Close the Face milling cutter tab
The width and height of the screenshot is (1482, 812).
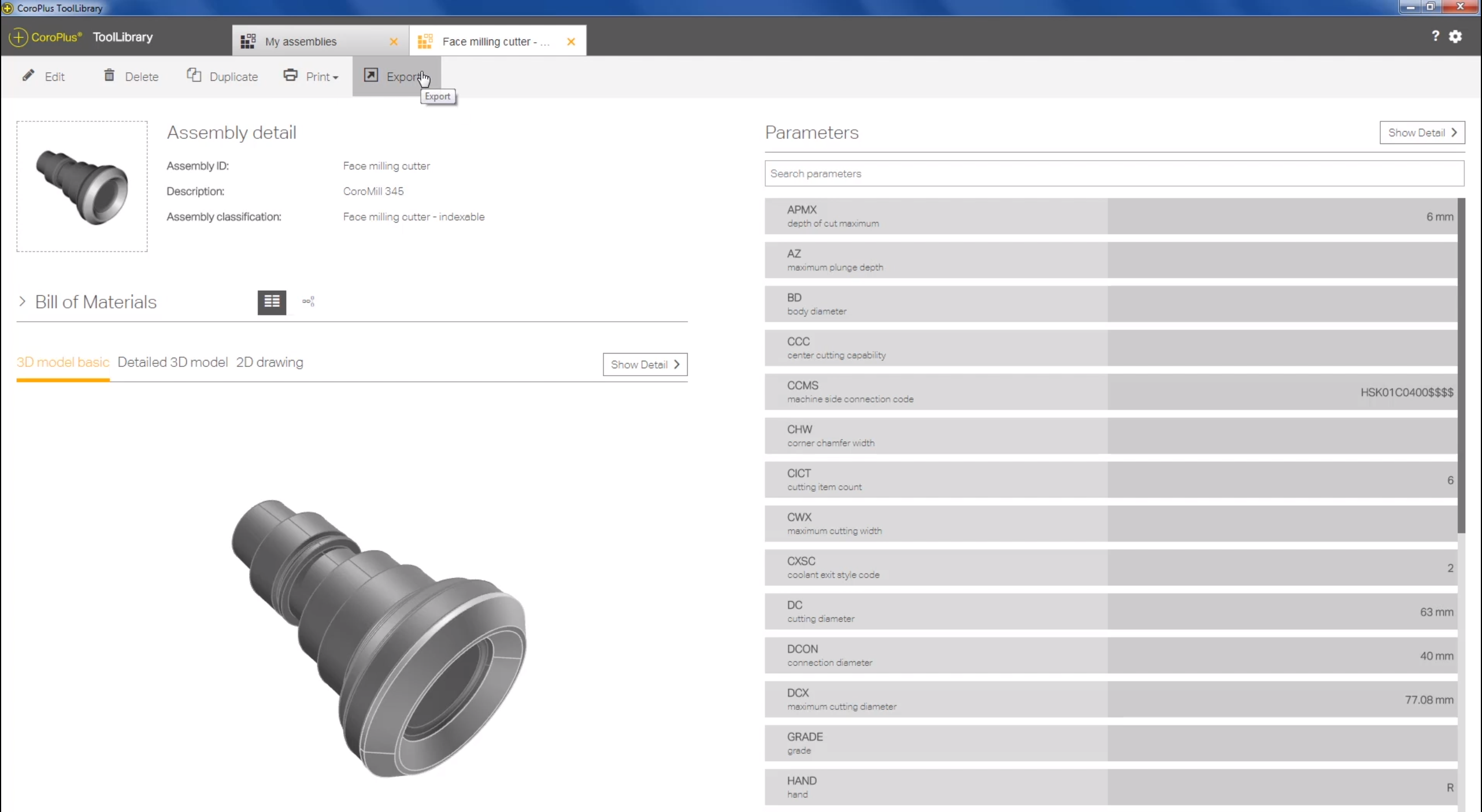[x=571, y=42]
